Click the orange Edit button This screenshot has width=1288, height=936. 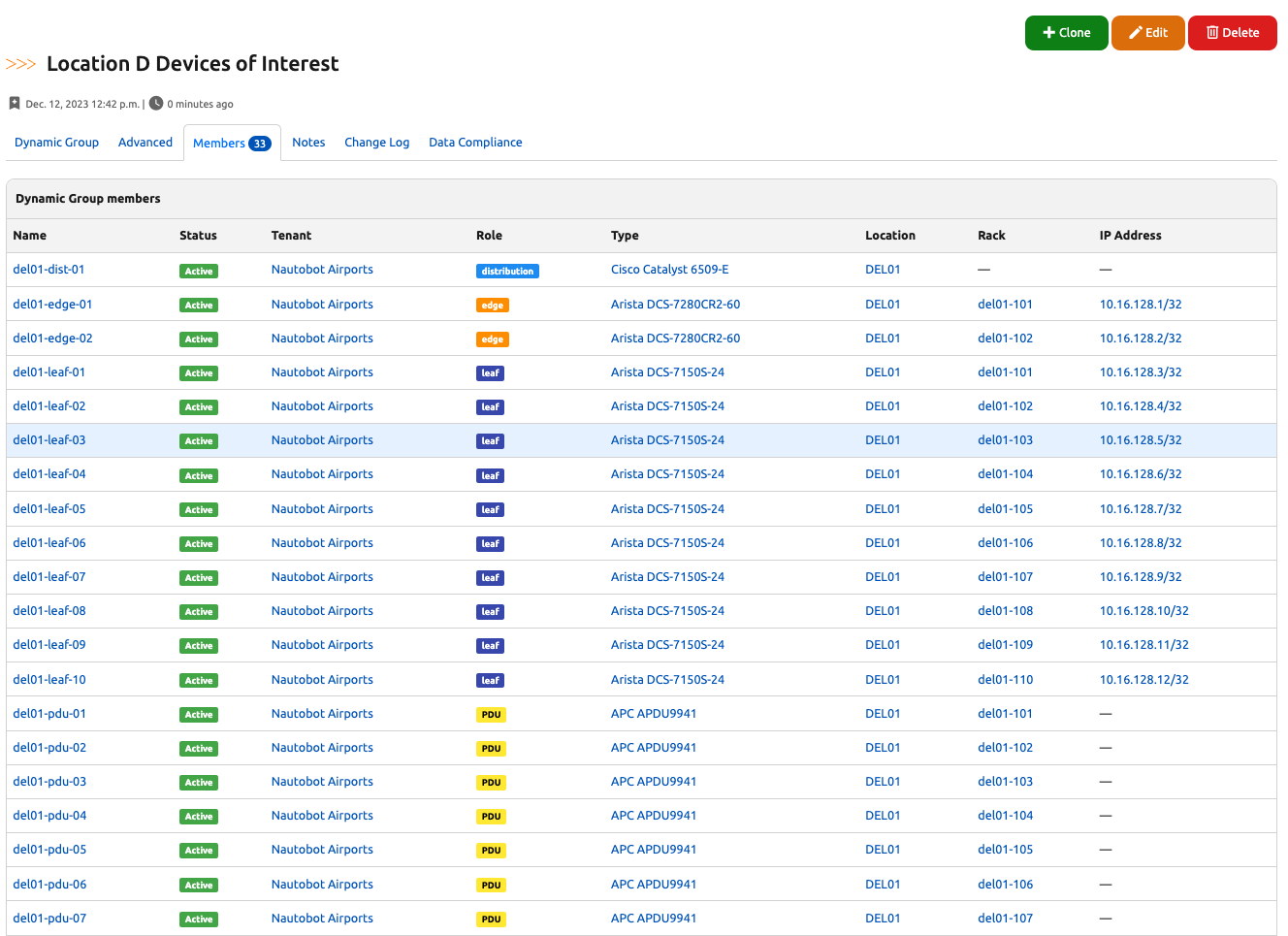[1147, 33]
